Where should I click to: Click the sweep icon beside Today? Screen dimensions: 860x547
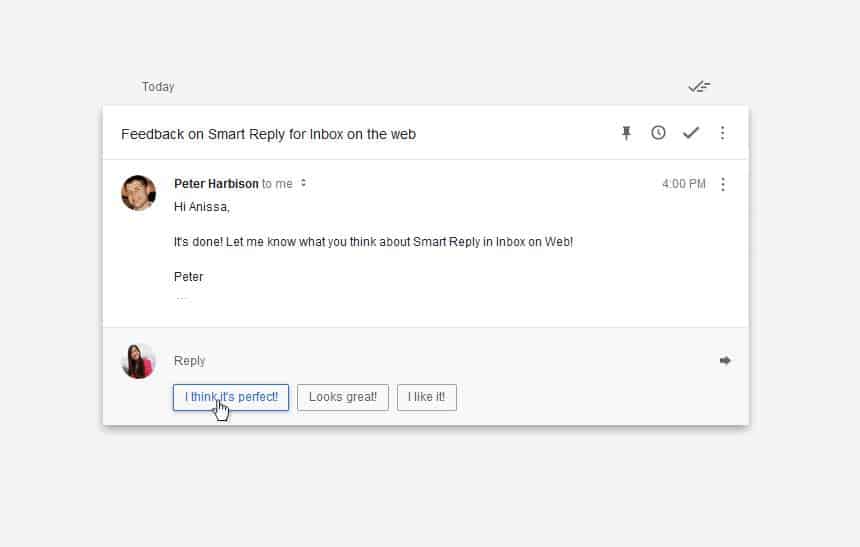pyautogui.click(x=699, y=87)
